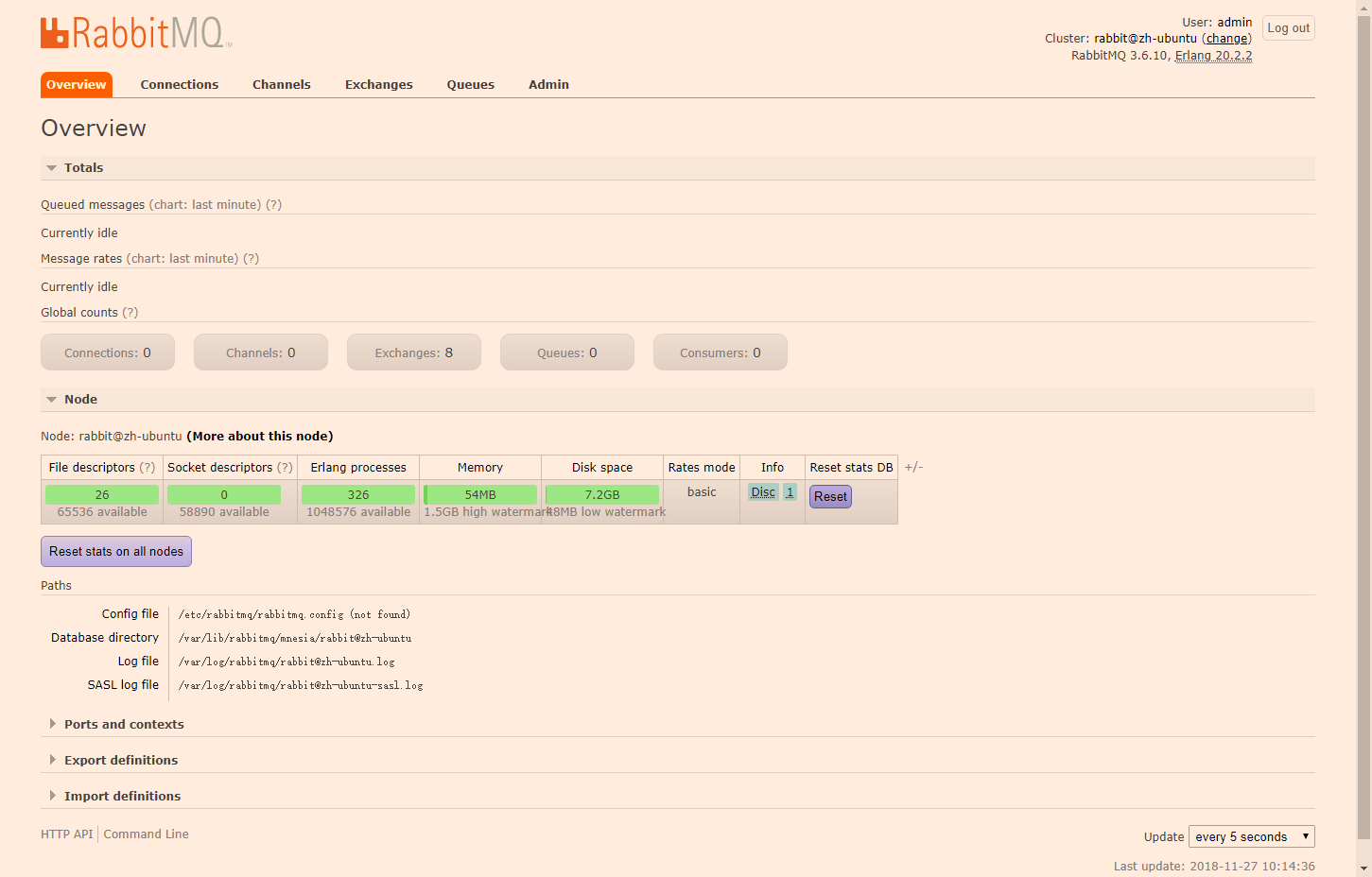The width and height of the screenshot is (1372, 877).
Task: Show help for Socket descriptors
Action: (x=285, y=467)
